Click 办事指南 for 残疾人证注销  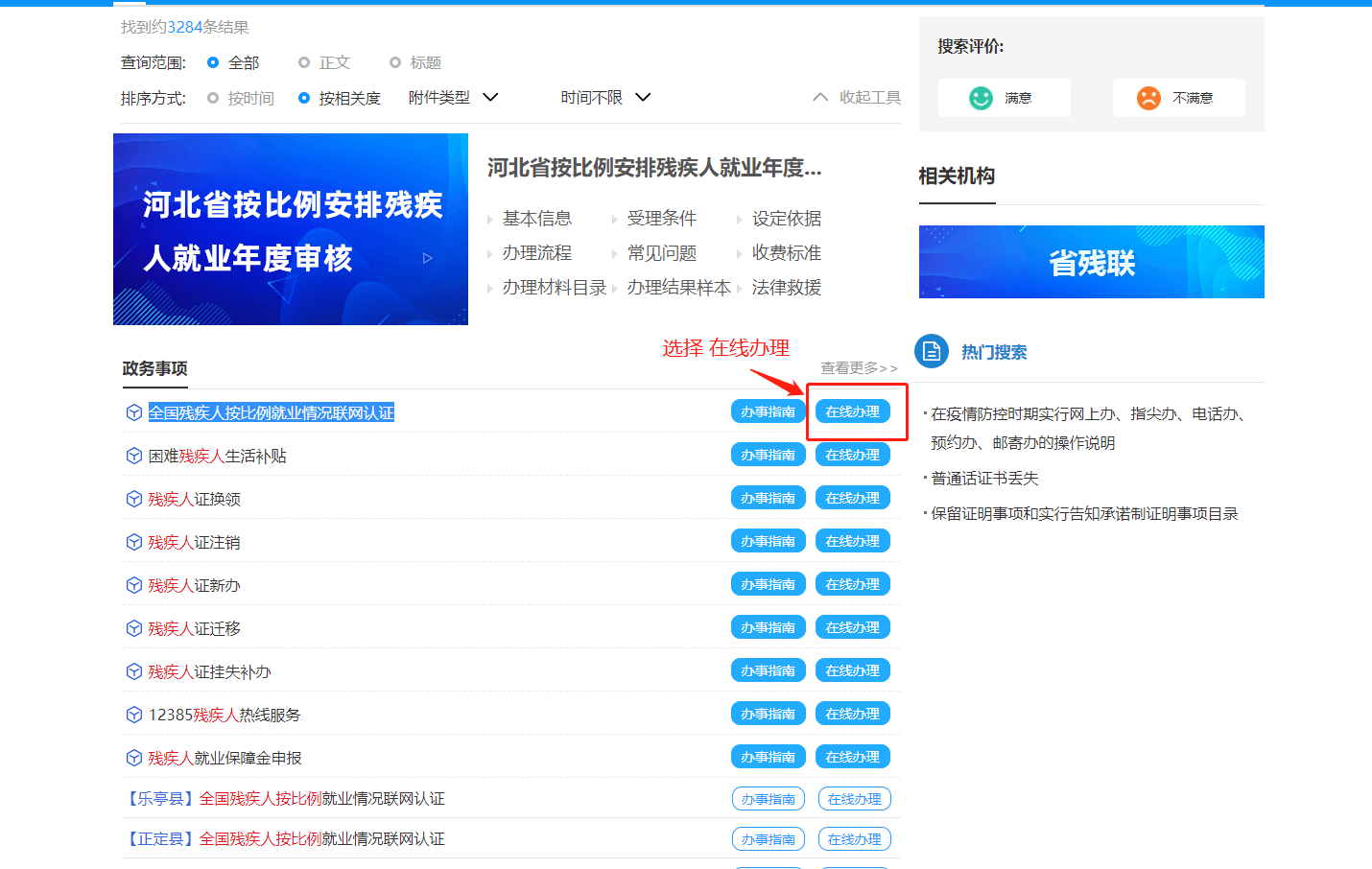click(768, 541)
